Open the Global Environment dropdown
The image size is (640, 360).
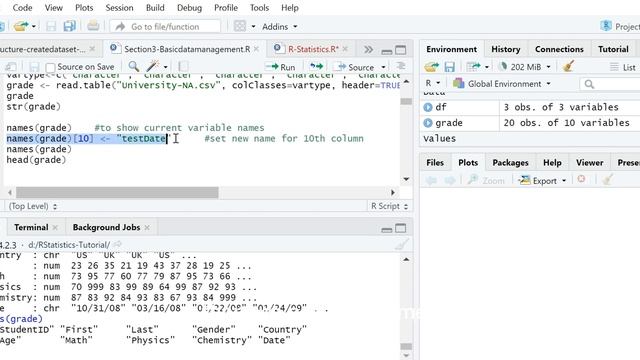click(502, 84)
